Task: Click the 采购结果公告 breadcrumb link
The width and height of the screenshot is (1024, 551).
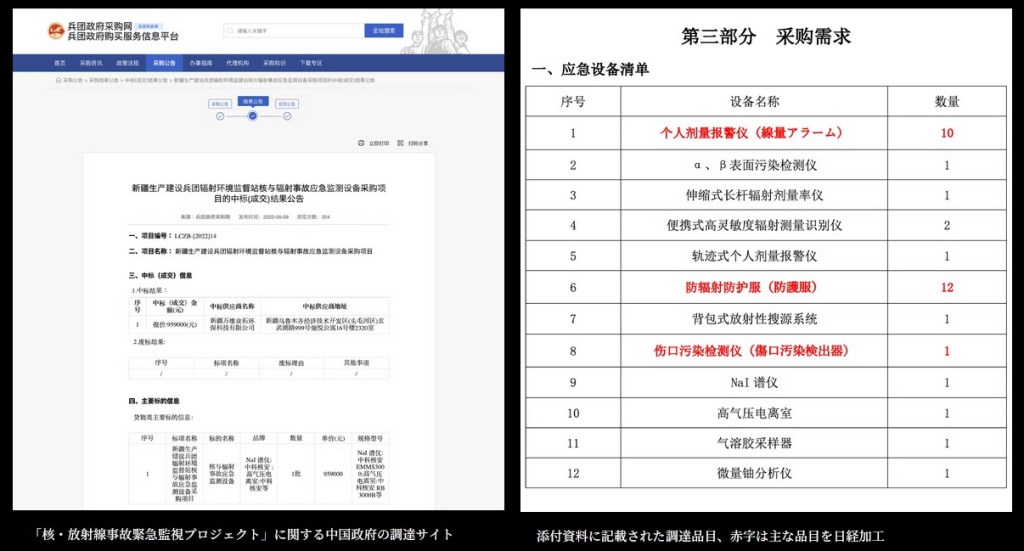Action: (x=104, y=79)
